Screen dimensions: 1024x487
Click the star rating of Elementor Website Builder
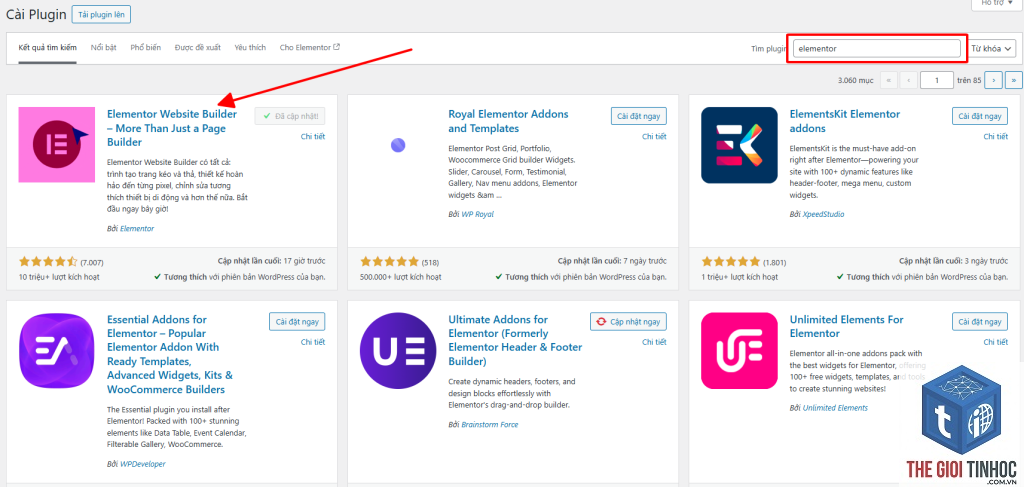(48, 262)
